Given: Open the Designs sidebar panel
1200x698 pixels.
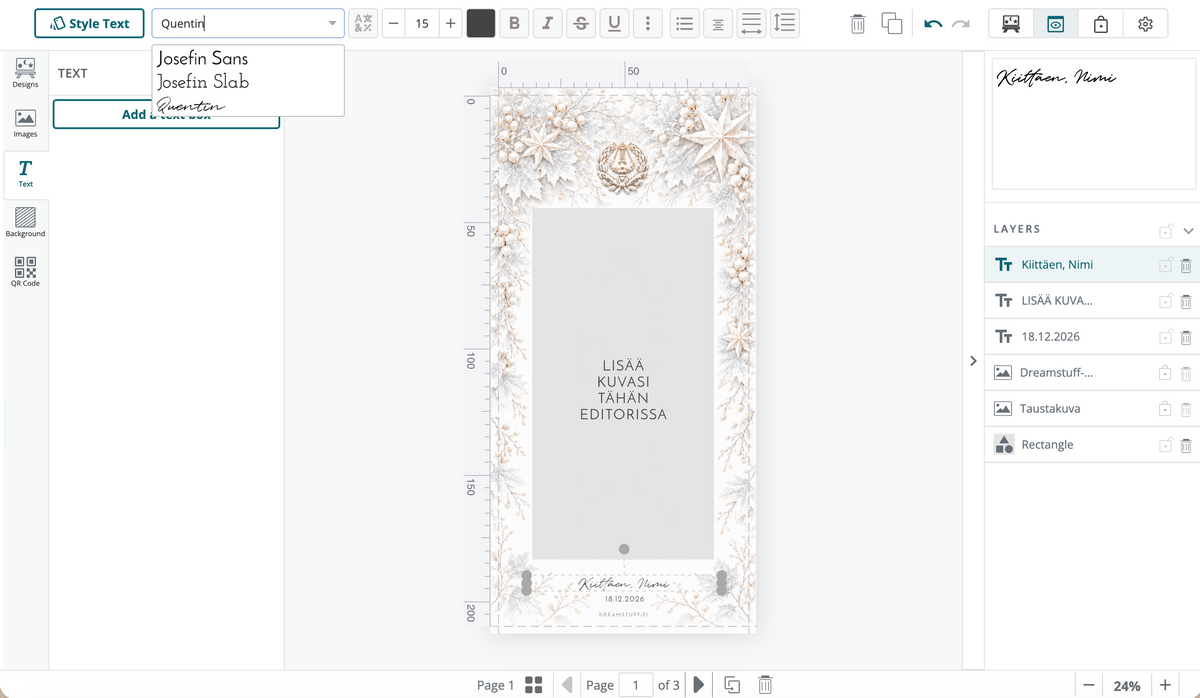Looking at the screenshot, I should (25, 73).
